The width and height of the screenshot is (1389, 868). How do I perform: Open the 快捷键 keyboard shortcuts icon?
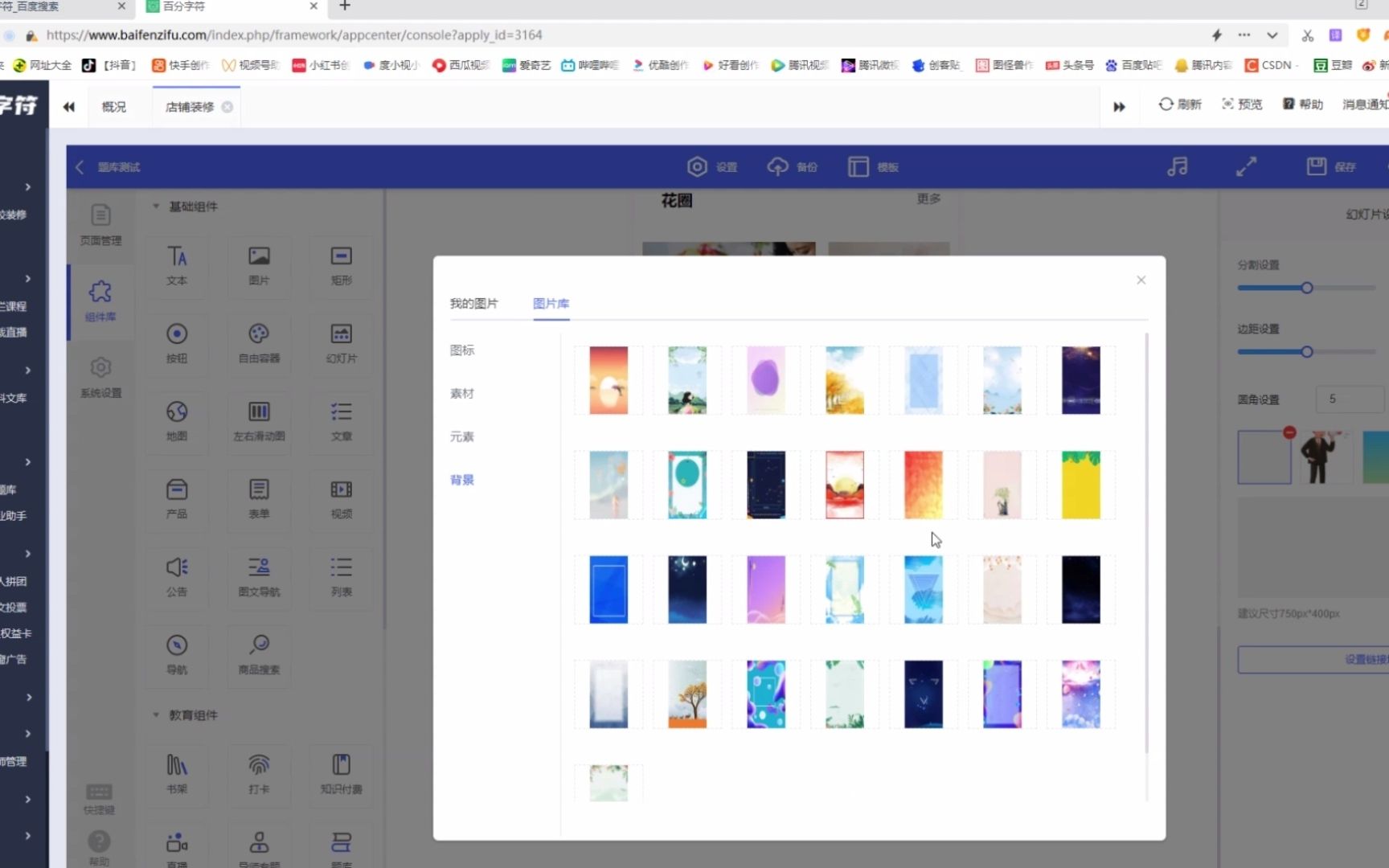(x=99, y=798)
